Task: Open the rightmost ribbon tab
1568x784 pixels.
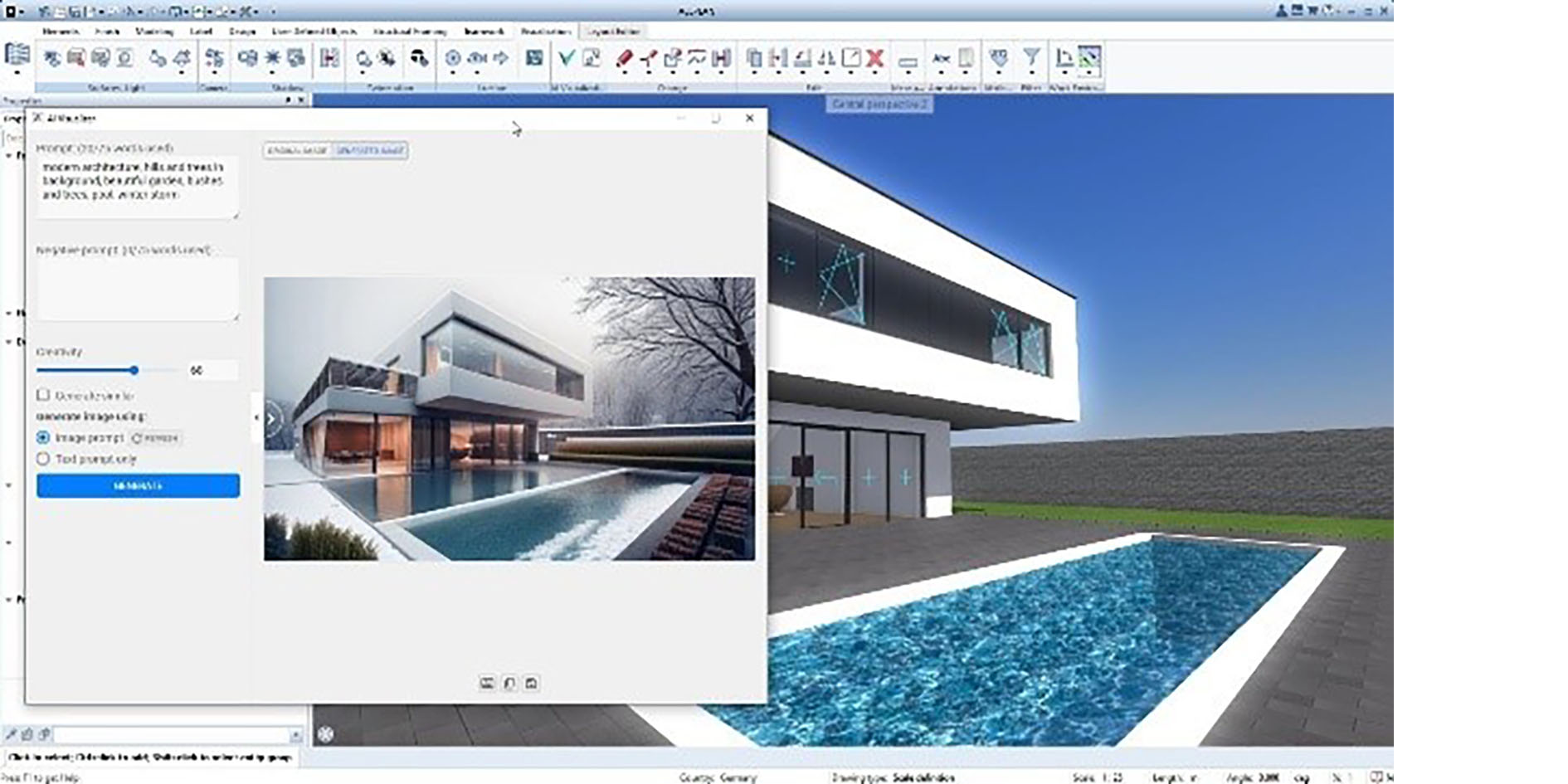Action: (x=613, y=32)
